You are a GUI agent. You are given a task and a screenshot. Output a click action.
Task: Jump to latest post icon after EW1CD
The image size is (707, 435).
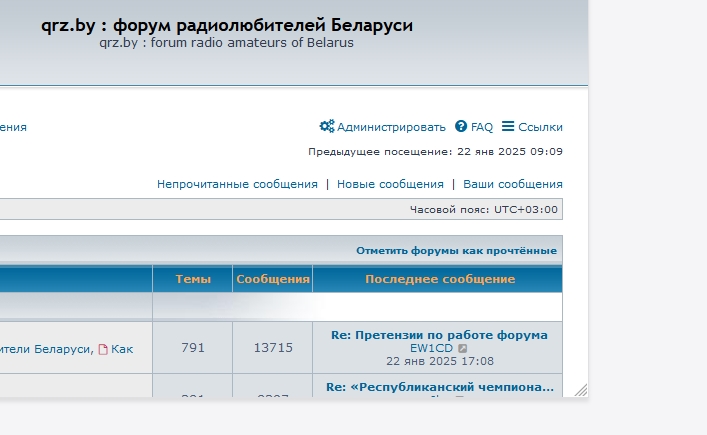(463, 348)
